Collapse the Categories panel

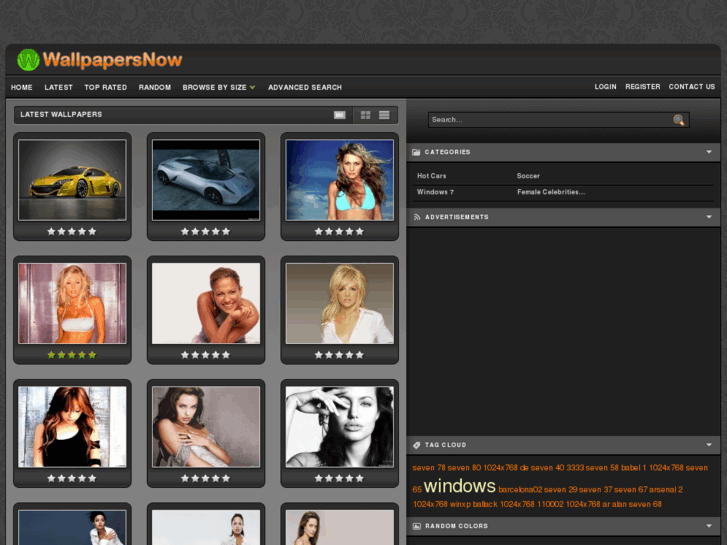coord(709,152)
